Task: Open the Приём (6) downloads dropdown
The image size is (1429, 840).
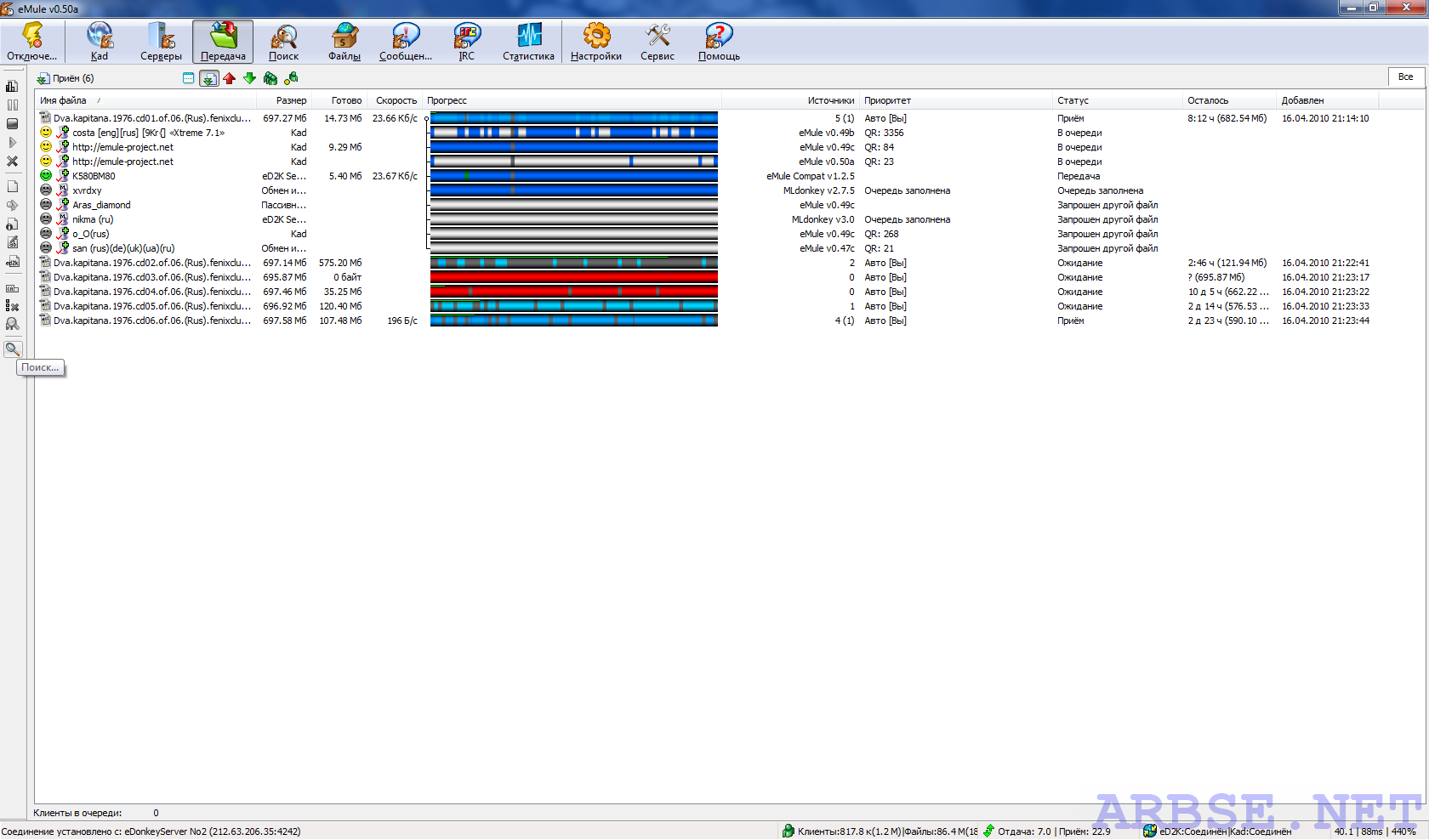Action: tap(65, 78)
